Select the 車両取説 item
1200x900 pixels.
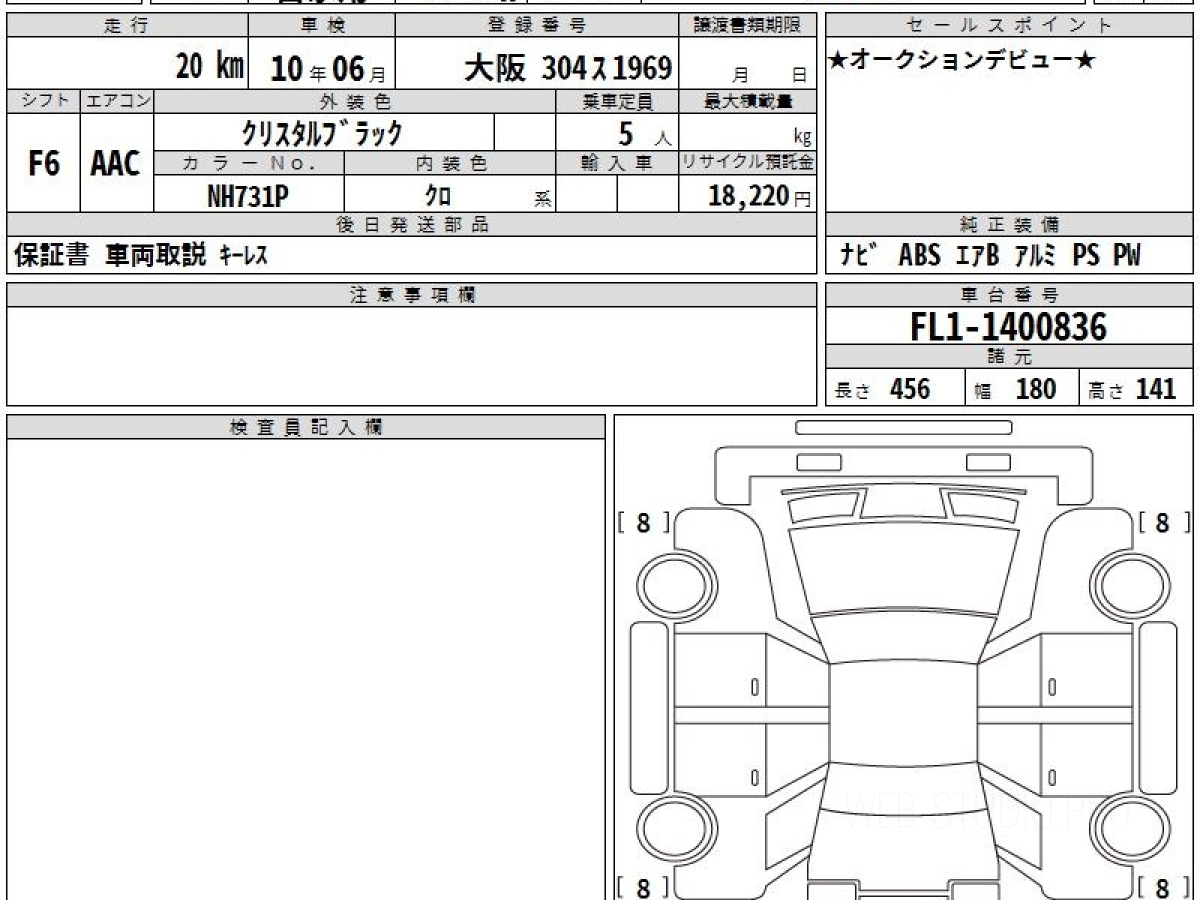(x=156, y=256)
